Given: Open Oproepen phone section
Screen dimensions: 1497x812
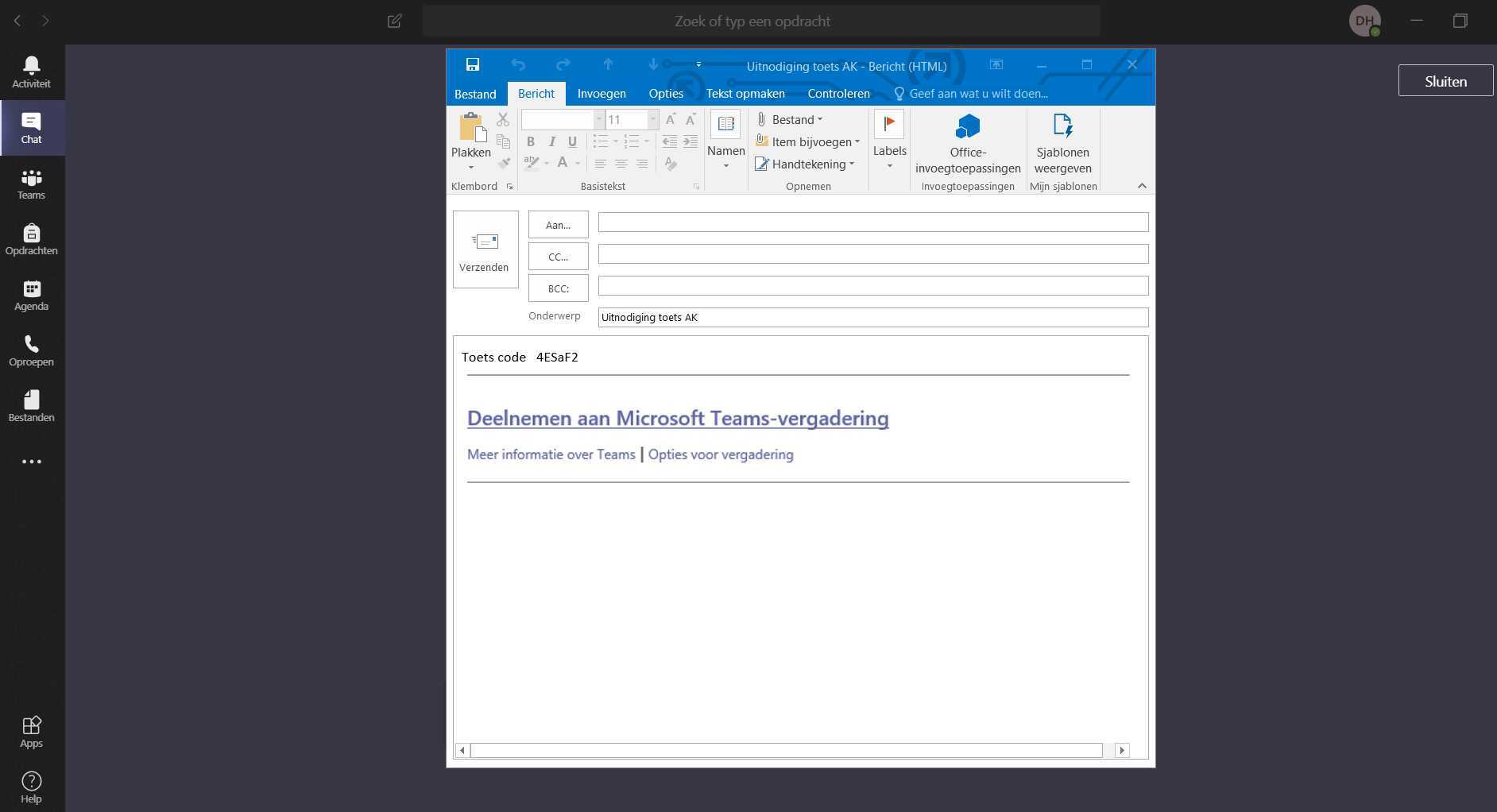Looking at the screenshot, I should pyautogui.click(x=31, y=350).
